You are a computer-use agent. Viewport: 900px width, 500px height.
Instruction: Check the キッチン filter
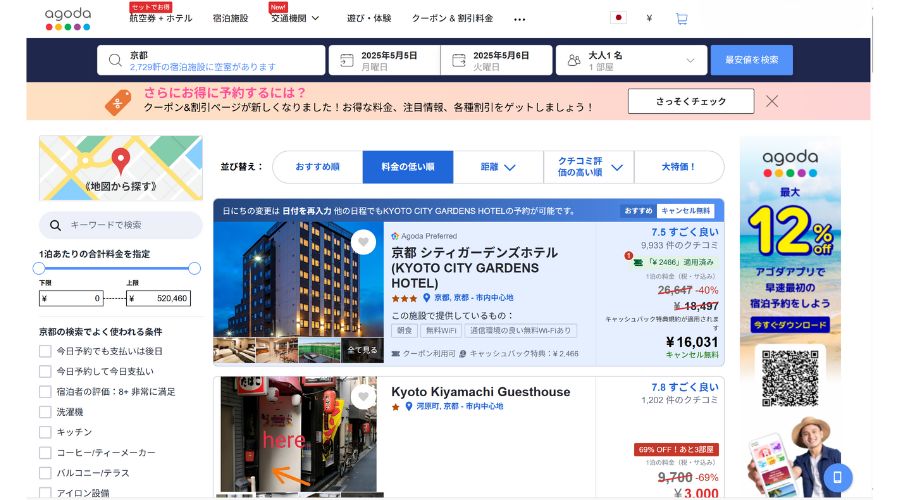point(45,432)
